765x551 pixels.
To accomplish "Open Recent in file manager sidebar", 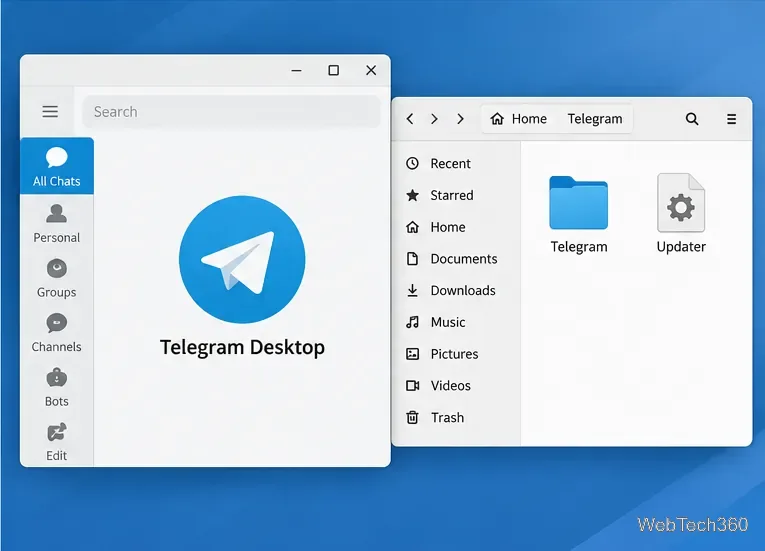I will [x=439, y=163].
